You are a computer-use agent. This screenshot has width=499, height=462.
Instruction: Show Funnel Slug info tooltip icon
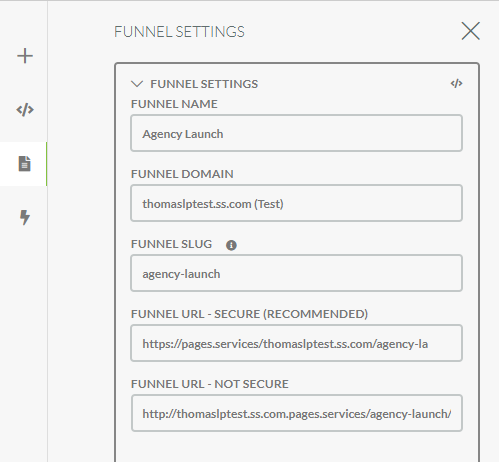pyautogui.click(x=231, y=245)
